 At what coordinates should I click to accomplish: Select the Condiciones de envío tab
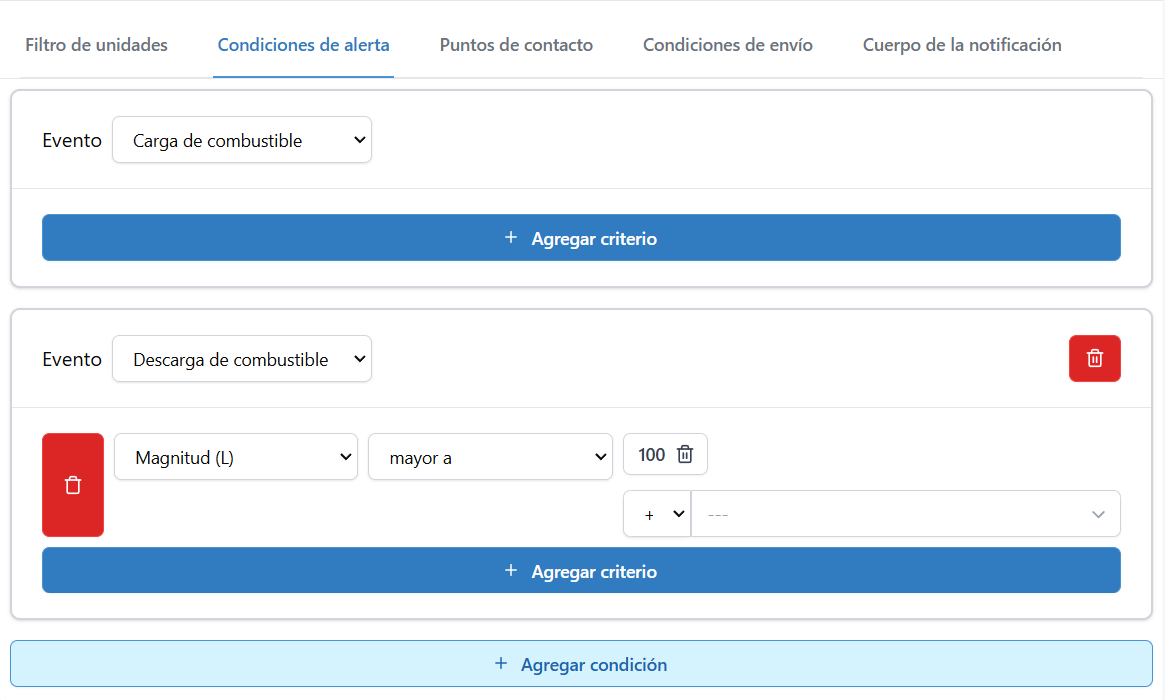pos(727,45)
